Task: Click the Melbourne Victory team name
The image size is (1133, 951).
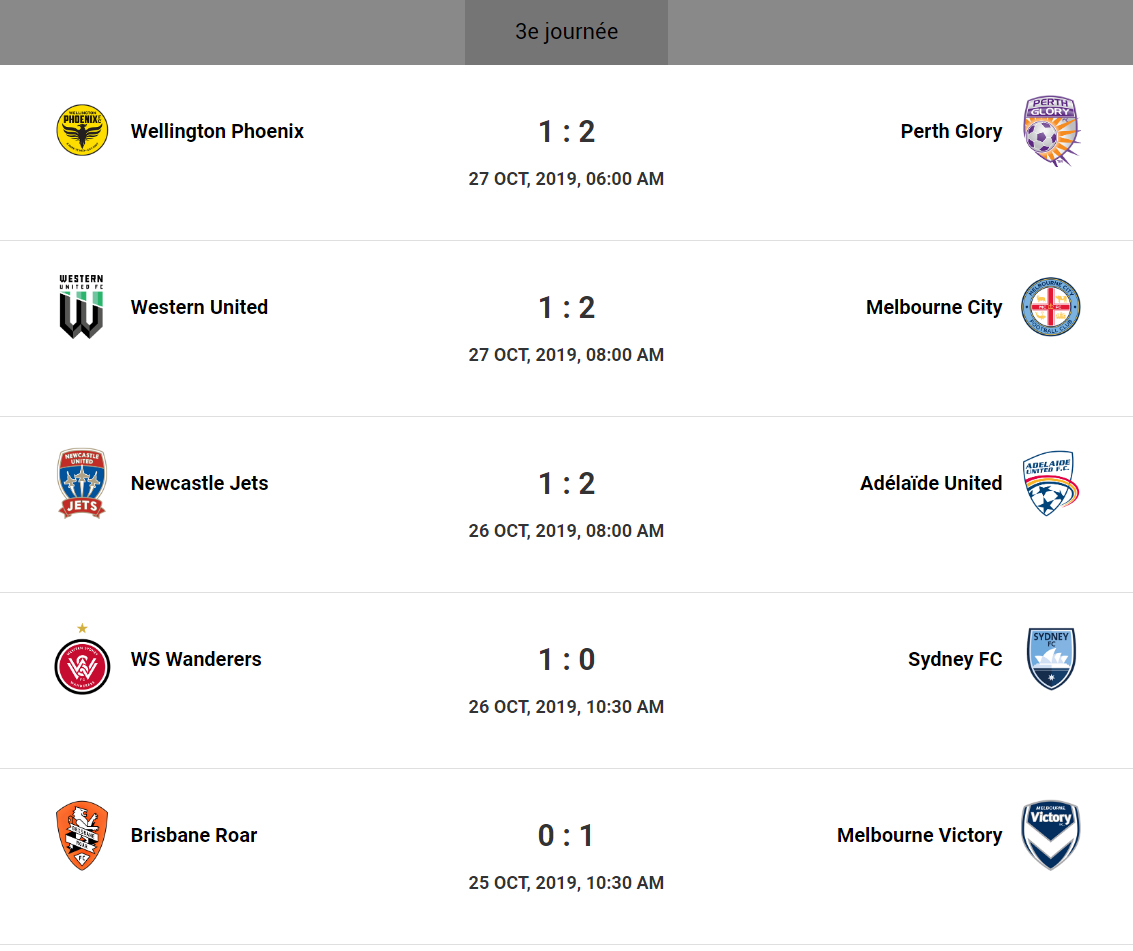Action: pos(919,835)
